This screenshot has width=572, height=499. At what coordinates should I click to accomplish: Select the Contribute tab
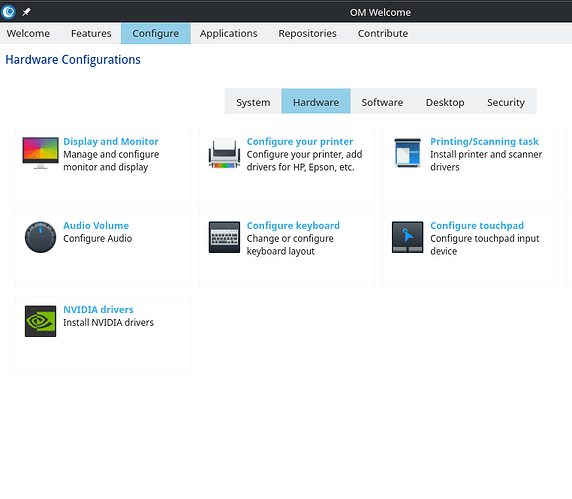pyautogui.click(x=383, y=33)
